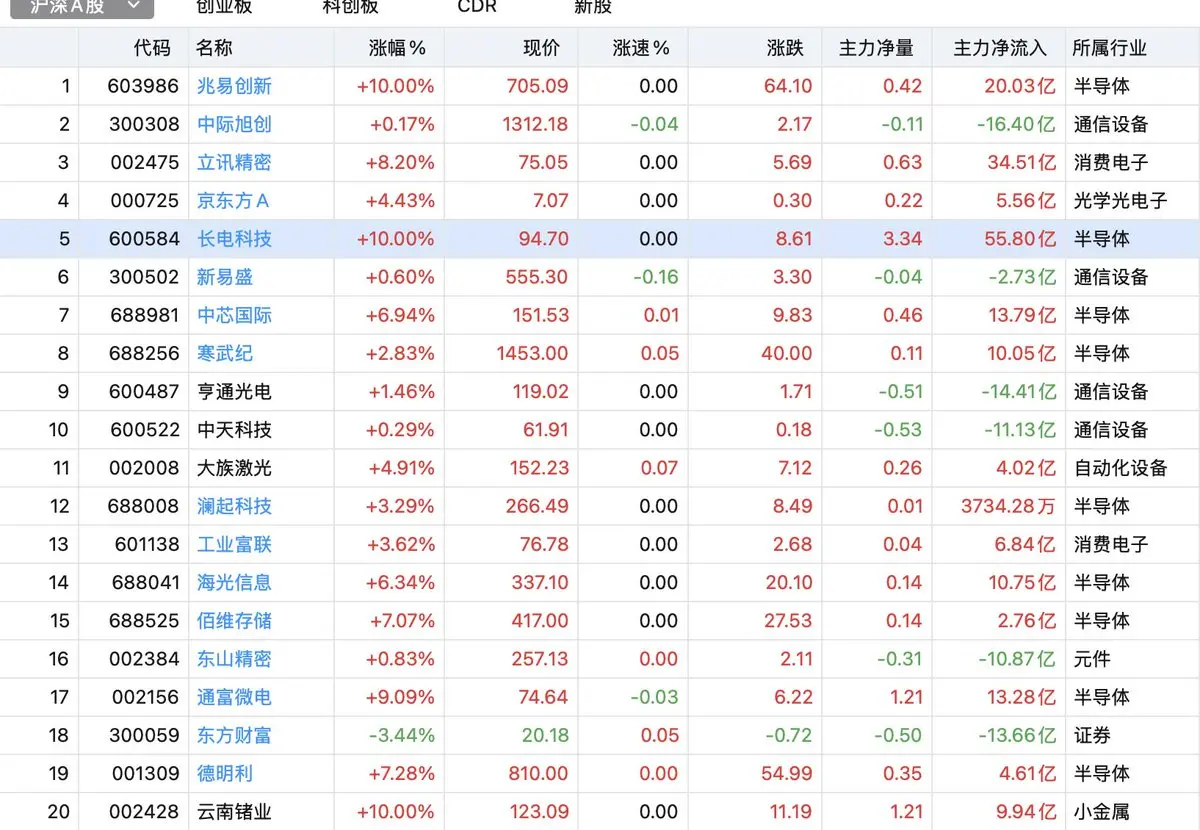Click industry 元件 in 东山精密 row
1200x830 pixels.
point(1092,659)
